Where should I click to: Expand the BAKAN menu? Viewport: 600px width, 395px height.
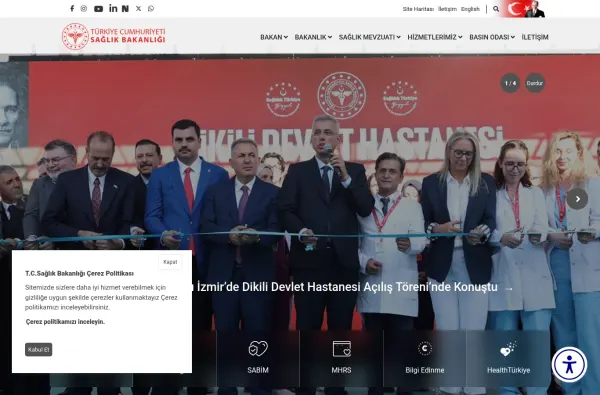coord(274,37)
